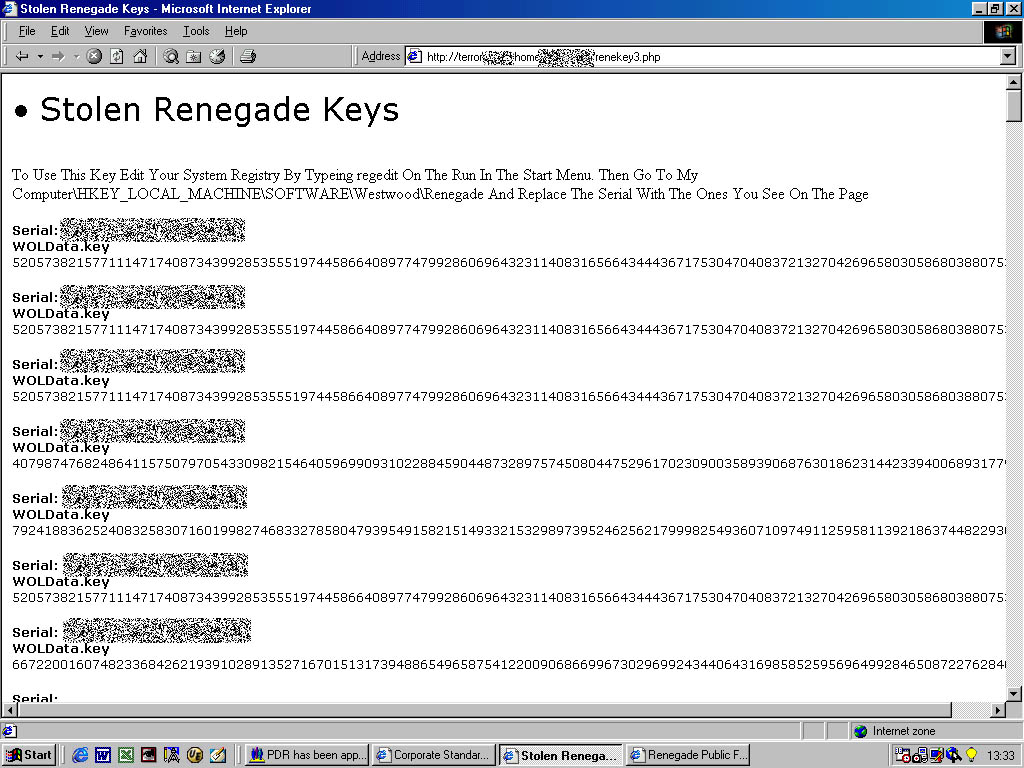Switch to 'Renegade Public F...' taskbar window
This screenshot has height=768, width=1024.
pyautogui.click(x=688, y=755)
